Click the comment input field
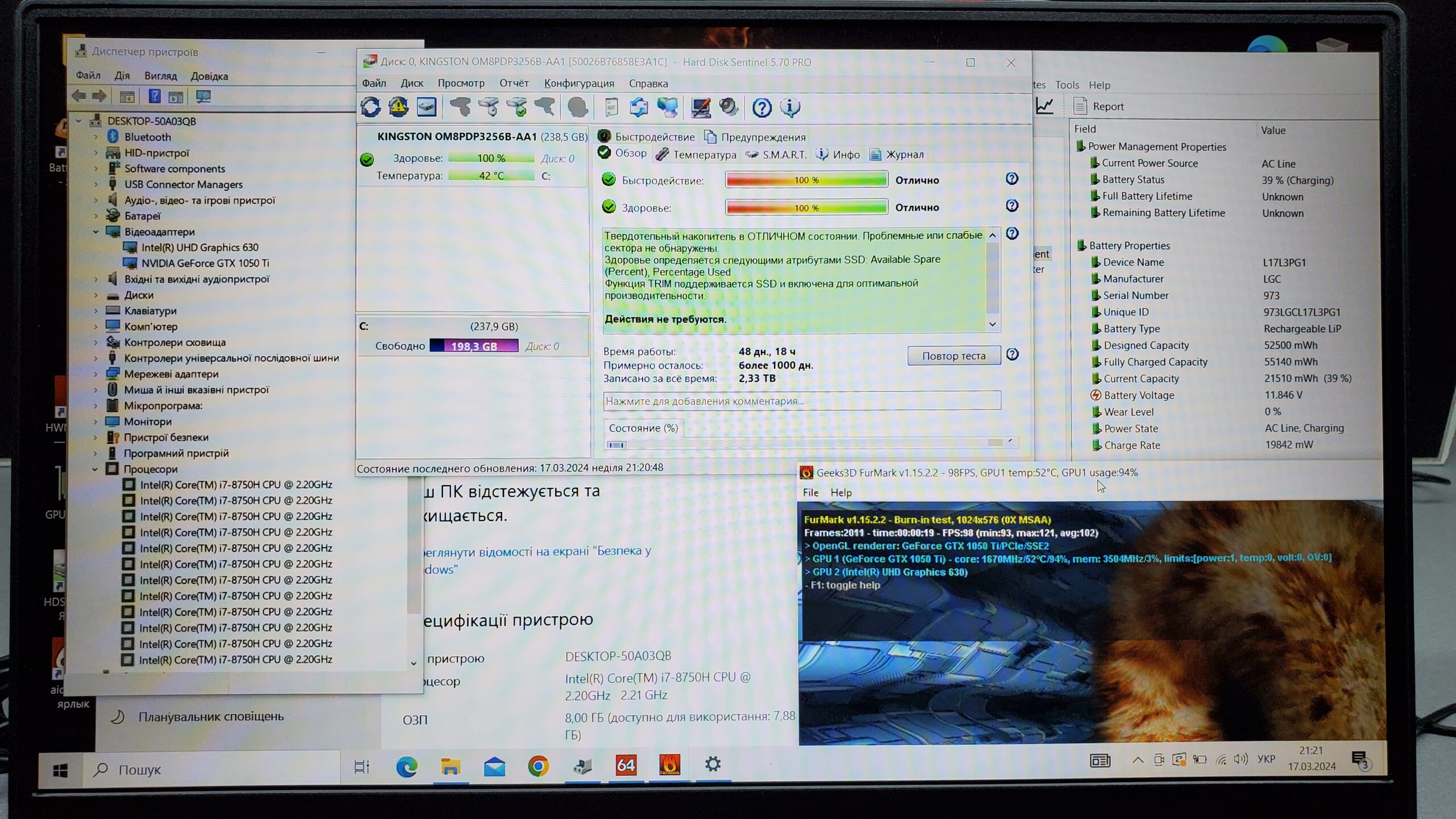1456x819 pixels. [x=801, y=401]
